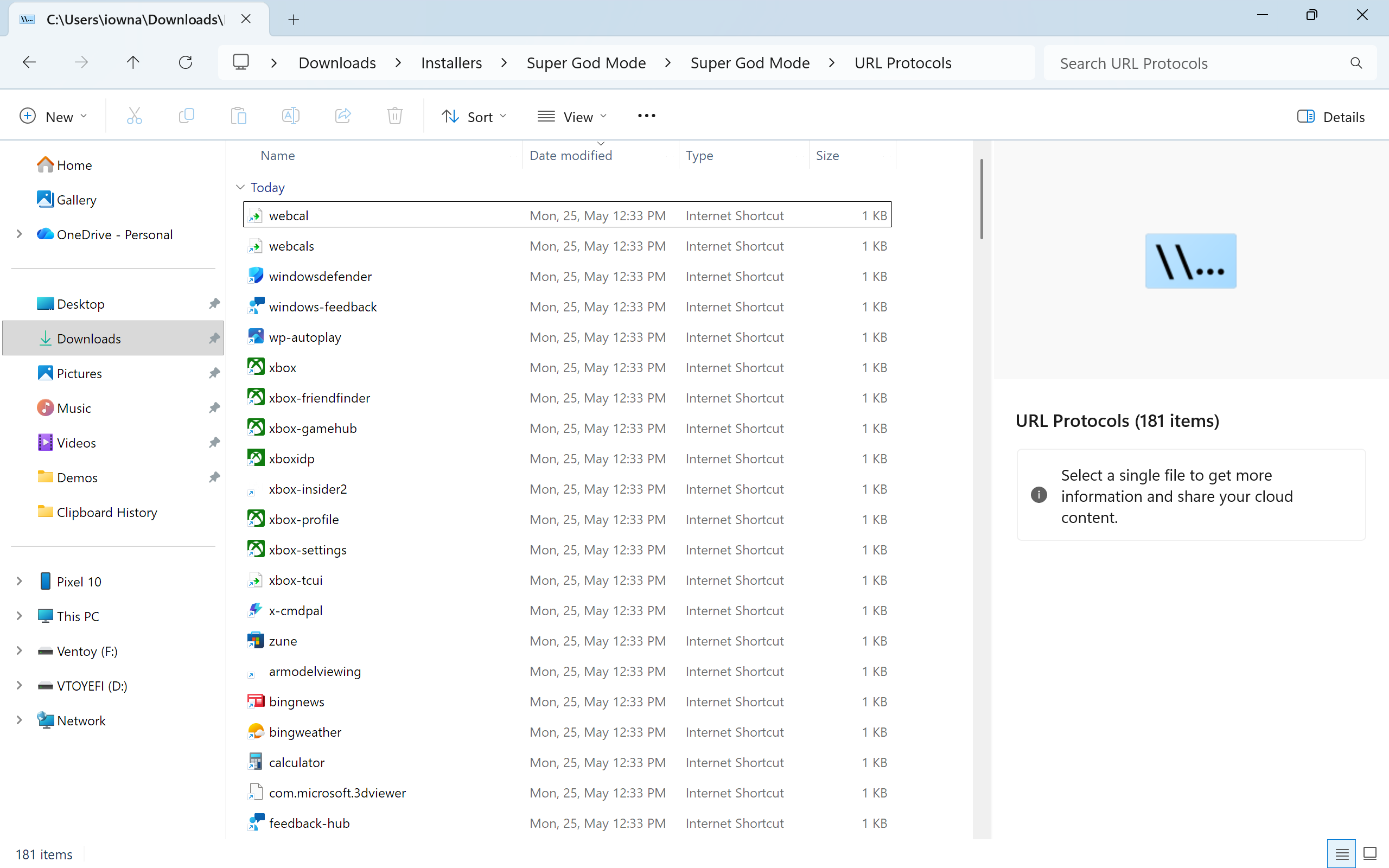This screenshot has width=1389, height=868.
Task: Open the New dropdown menu
Action: pos(53,117)
